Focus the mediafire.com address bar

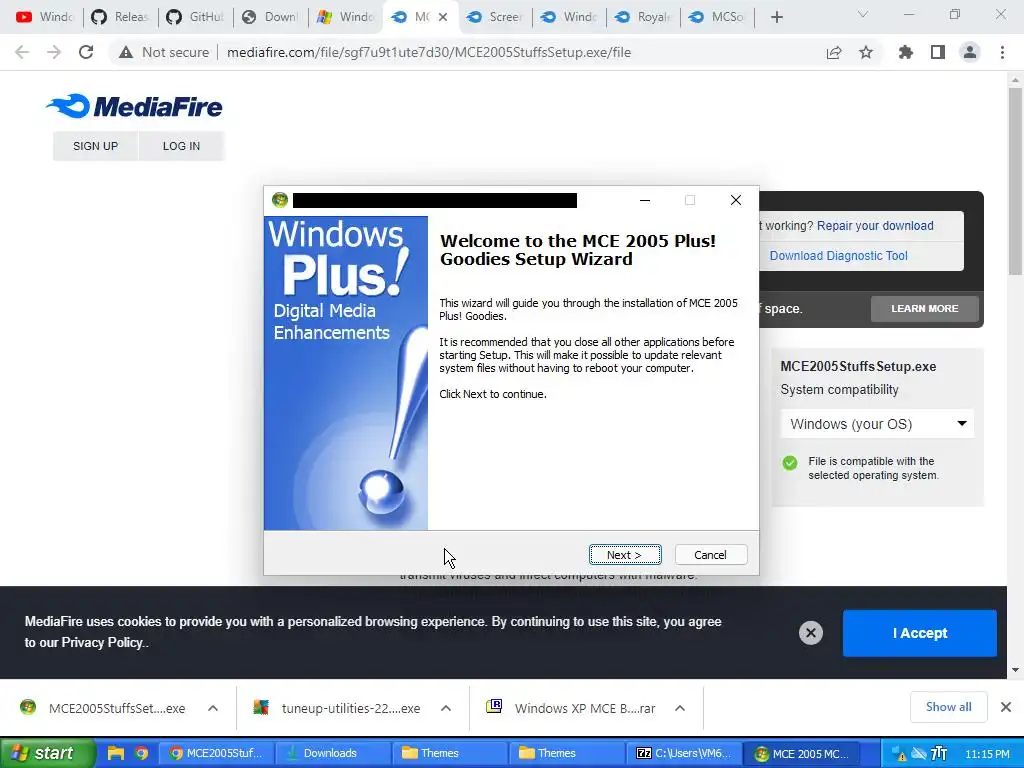[x=428, y=52]
